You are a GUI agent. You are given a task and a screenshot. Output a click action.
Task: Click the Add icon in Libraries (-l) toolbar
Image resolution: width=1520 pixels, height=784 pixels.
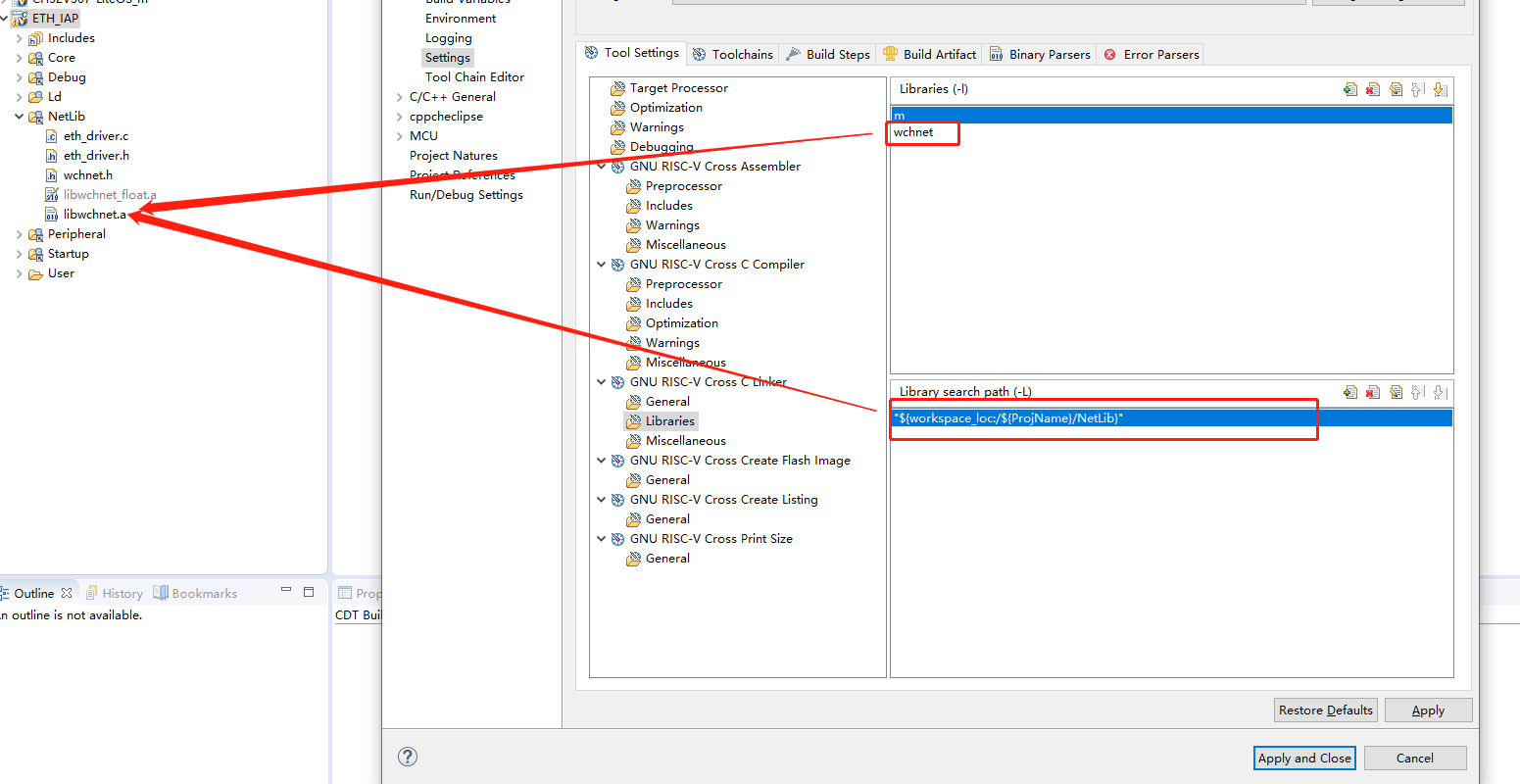coord(1350,89)
